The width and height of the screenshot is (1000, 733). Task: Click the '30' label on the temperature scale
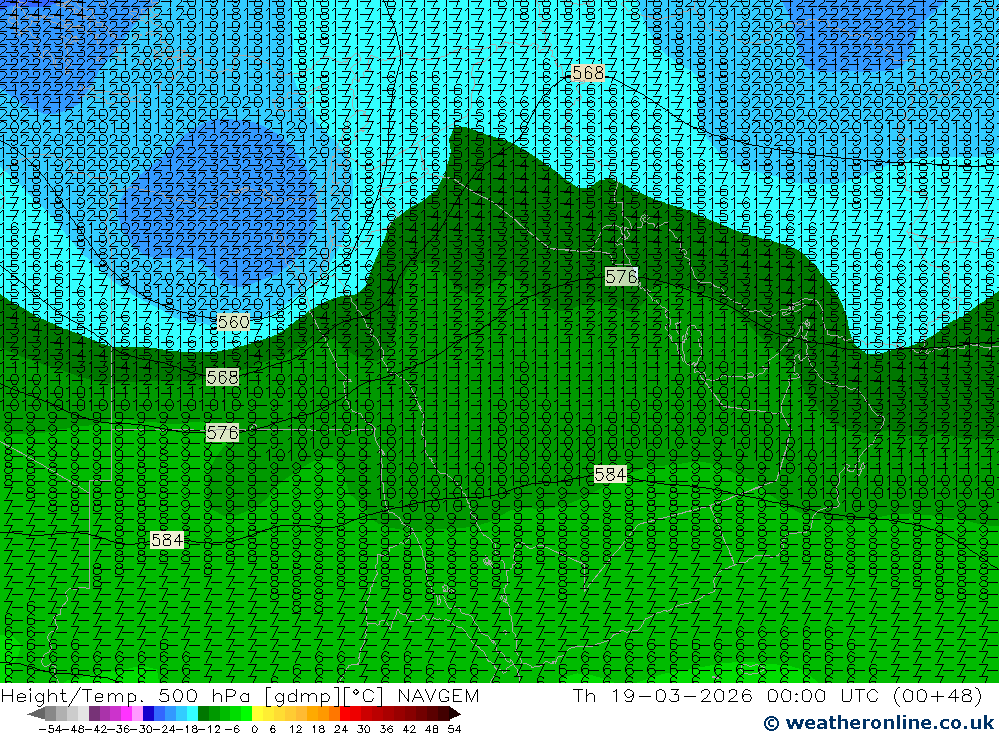[364, 729]
